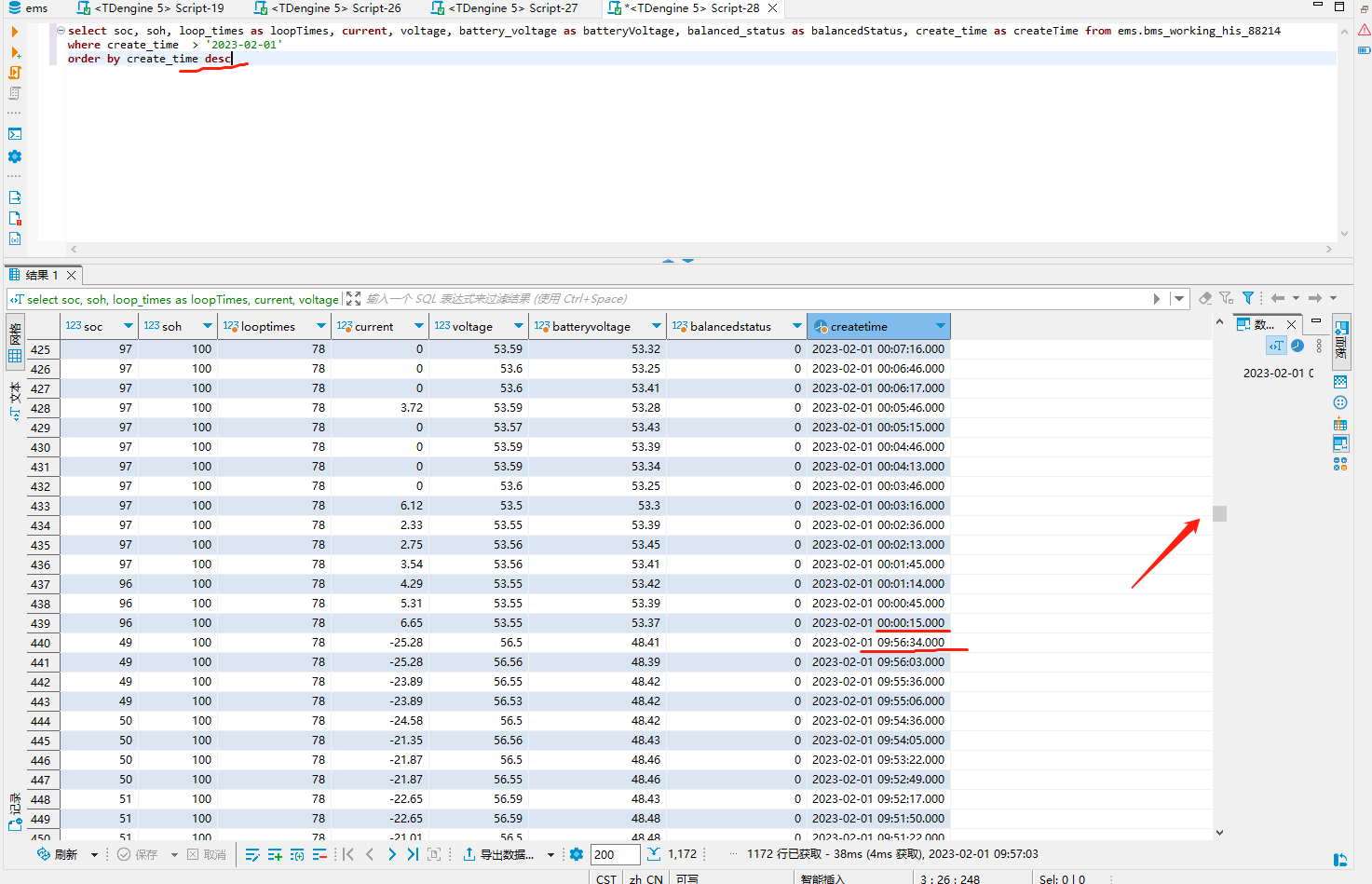Delete current row with red minus icon
The width and height of the screenshot is (1372, 884).
pyautogui.click(x=320, y=854)
